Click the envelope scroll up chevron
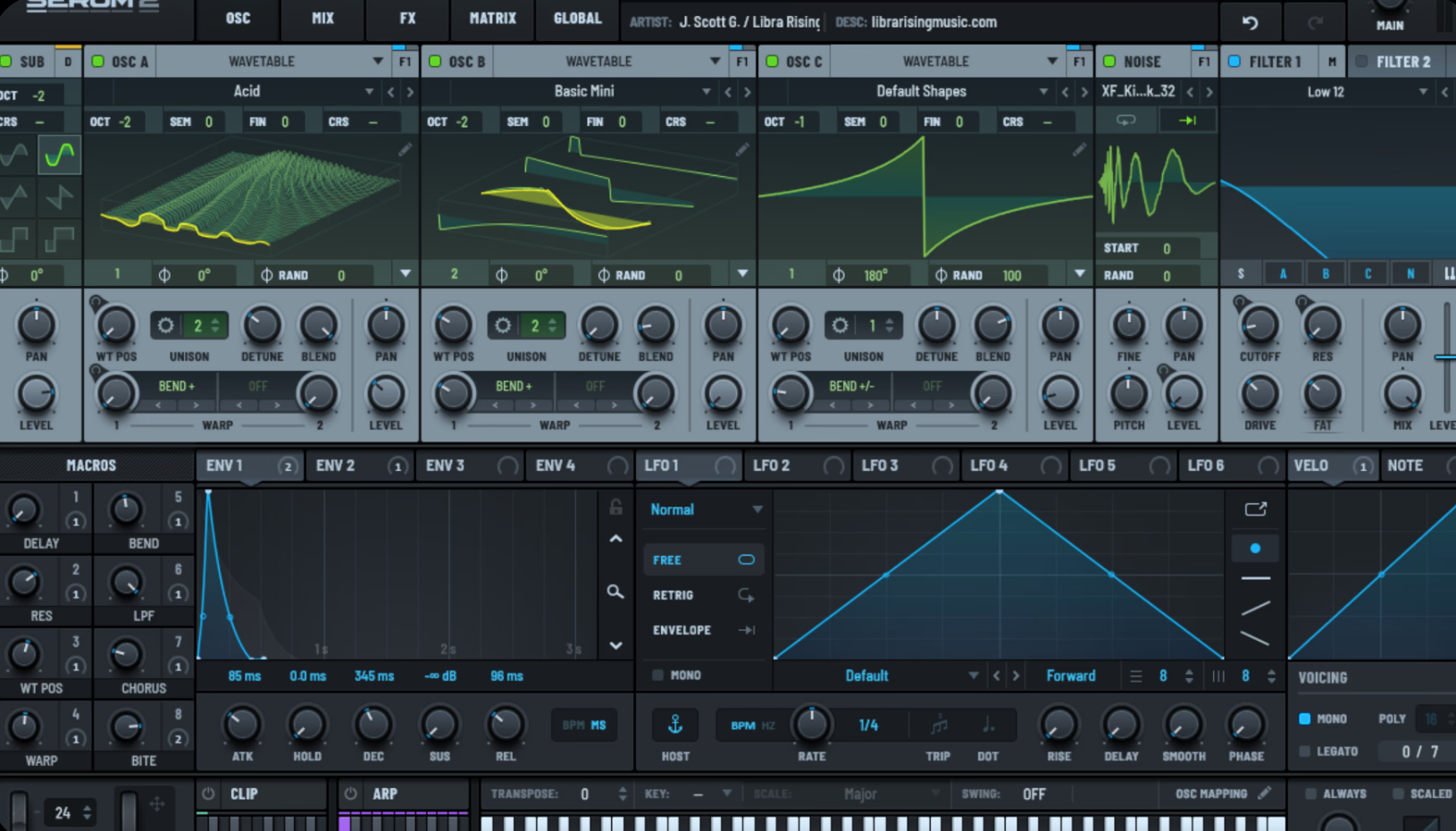 tap(615, 539)
